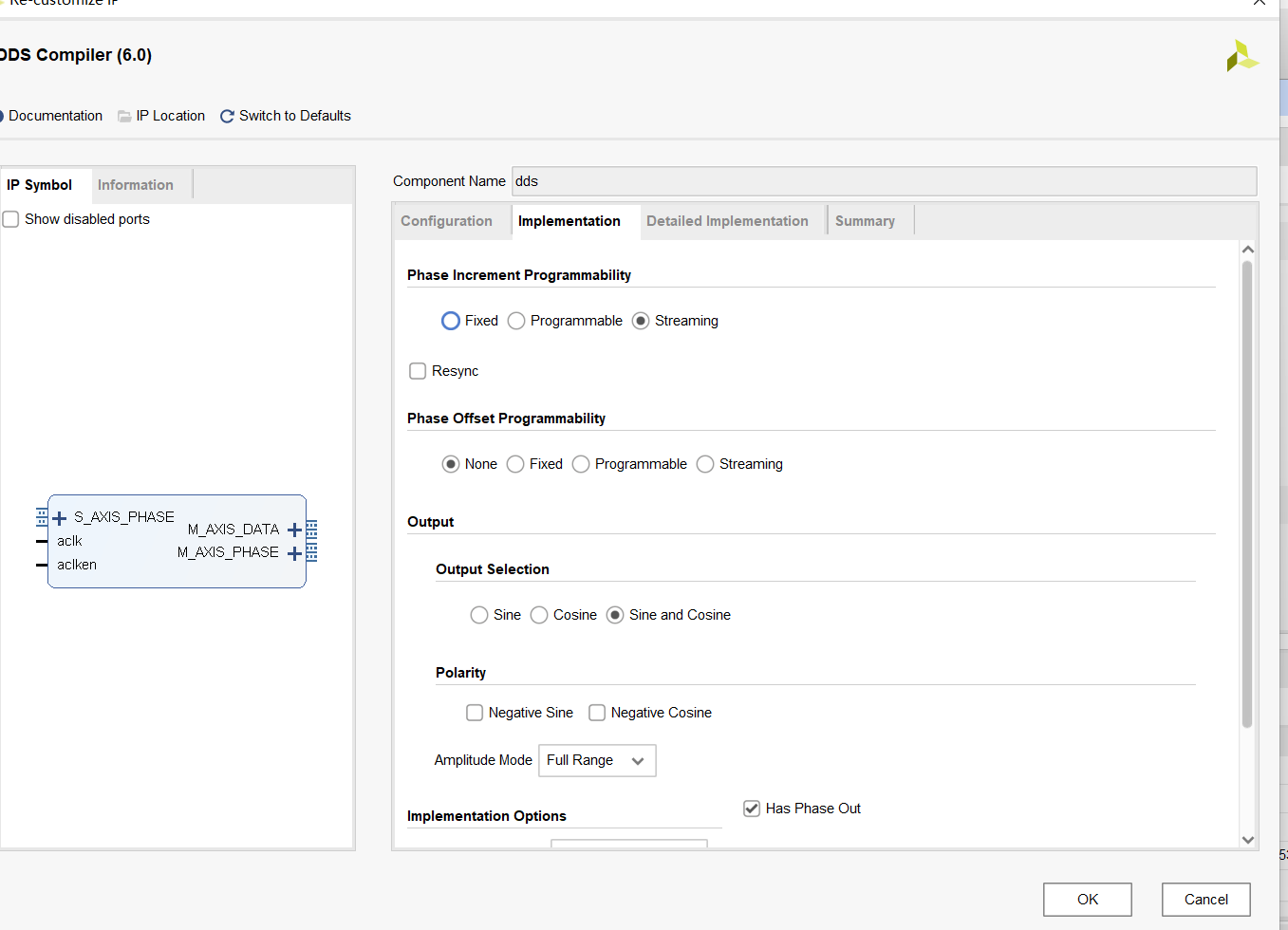The image size is (1288, 930).
Task: Switch to the Detailed Implementation tab
Action: pyautogui.click(x=727, y=221)
